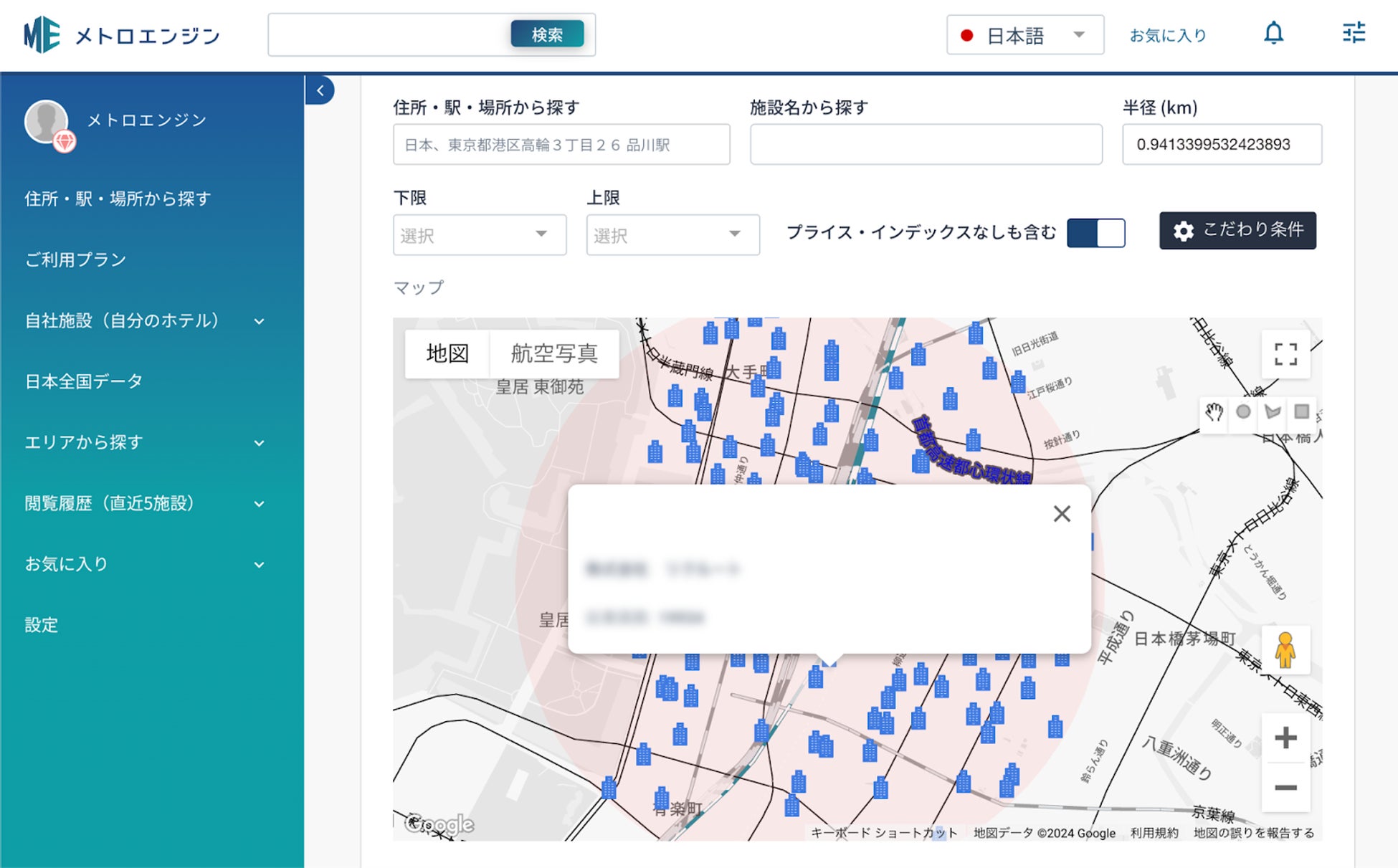
Task: Select the hand pan drawing tool
Action: [x=1214, y=412]
